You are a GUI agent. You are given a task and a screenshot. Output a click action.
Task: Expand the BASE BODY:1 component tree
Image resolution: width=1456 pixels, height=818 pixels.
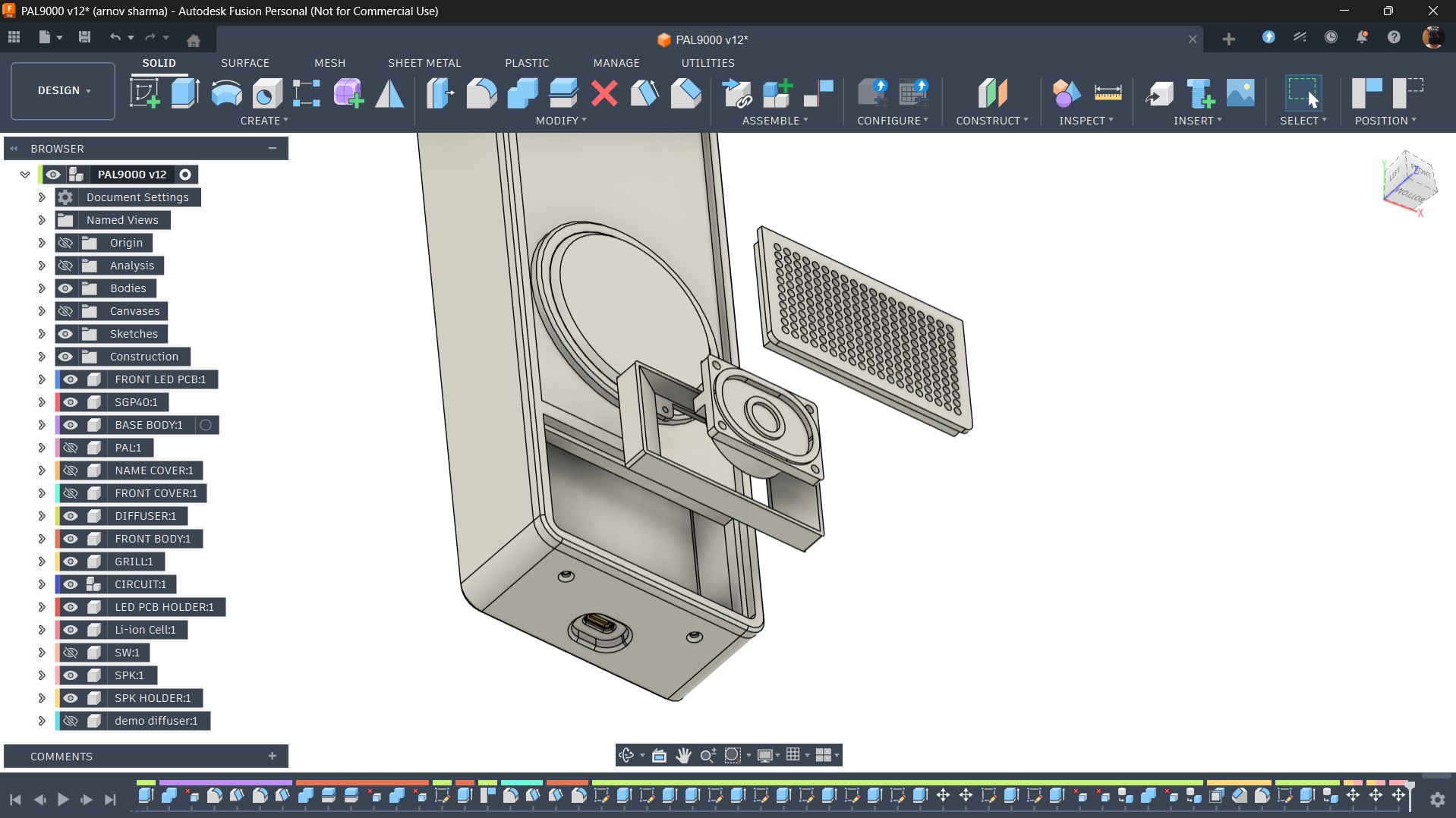(x=42, y=425)
